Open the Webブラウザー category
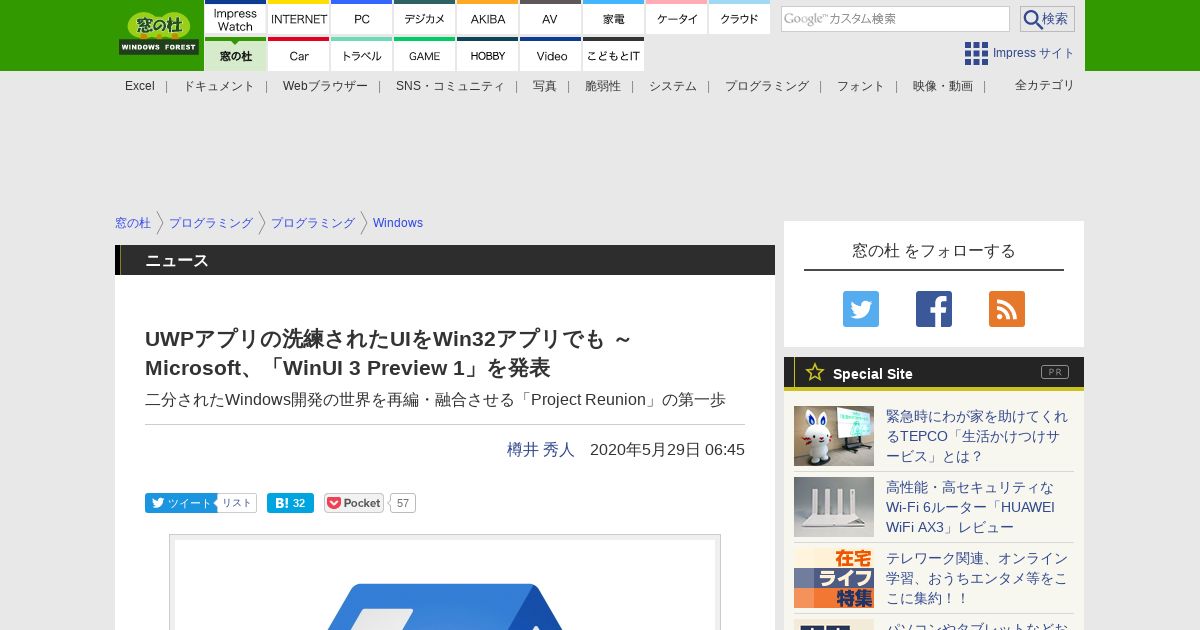The image size is (1200, 630). 325,86
